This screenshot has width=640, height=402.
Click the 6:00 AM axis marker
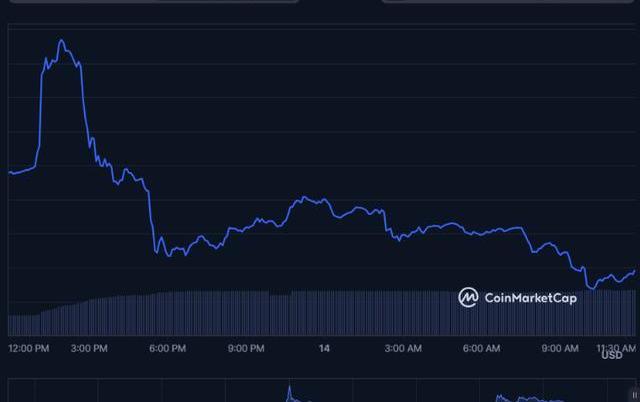[481, 348]
